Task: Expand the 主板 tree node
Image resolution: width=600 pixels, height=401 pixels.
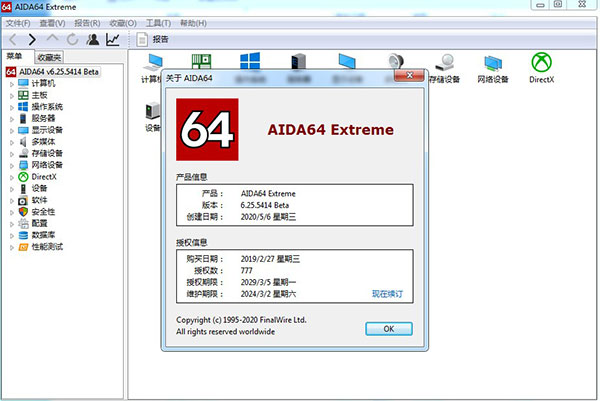Action: pos(12,95)
